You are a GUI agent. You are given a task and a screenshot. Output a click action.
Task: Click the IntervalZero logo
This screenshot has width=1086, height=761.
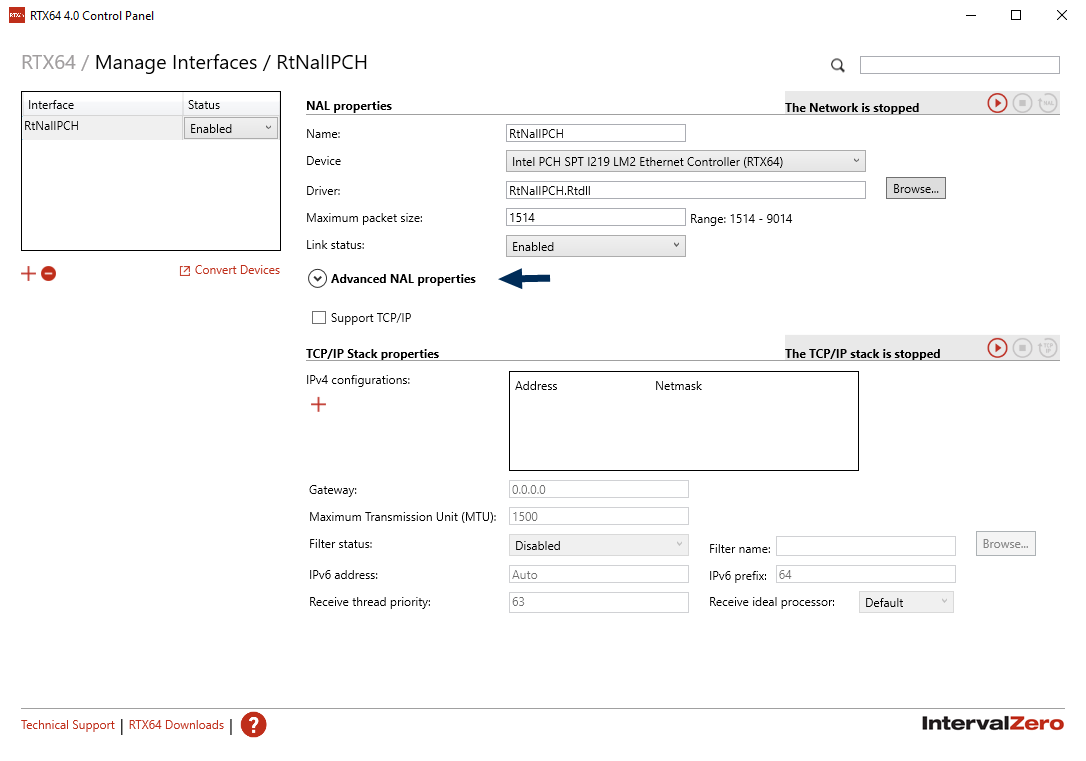pos(992,724)
